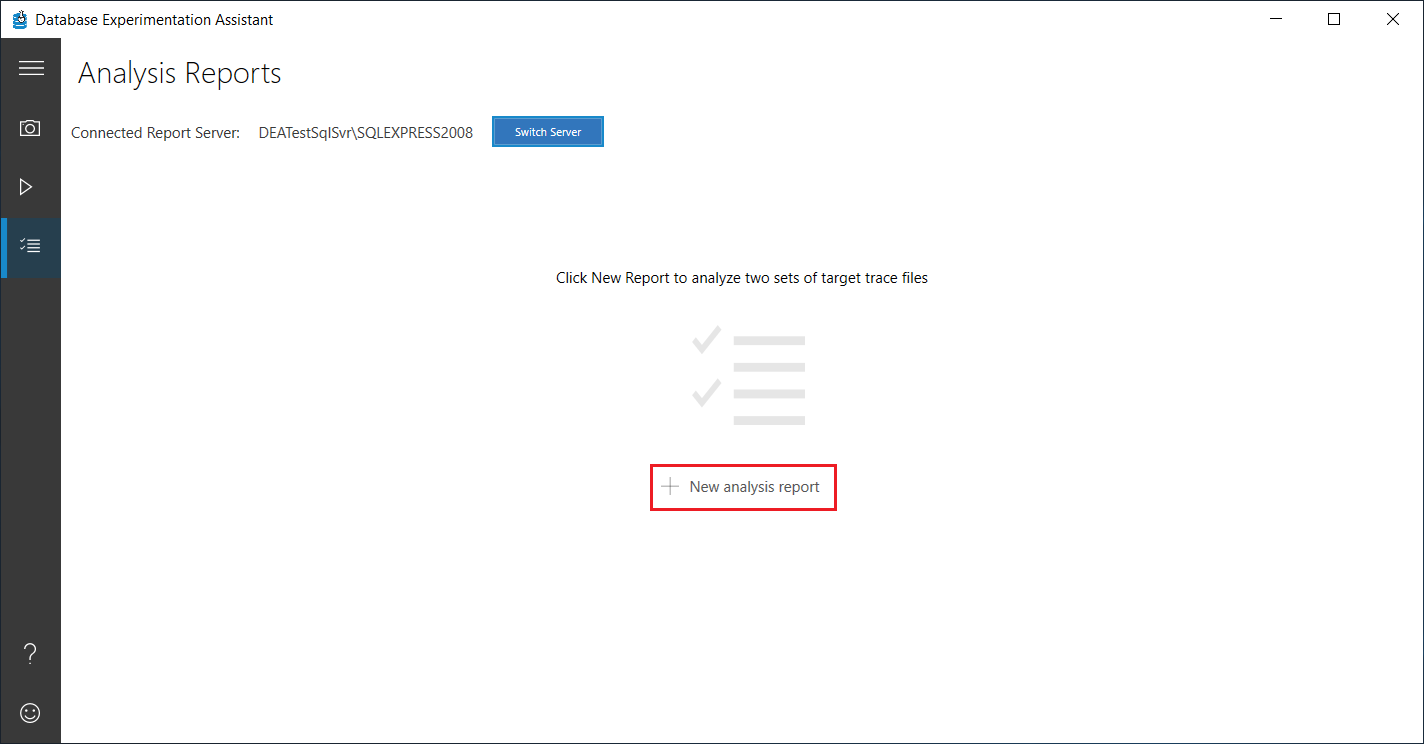Click the Analysis Reports heading

click(x=180, y=73)
